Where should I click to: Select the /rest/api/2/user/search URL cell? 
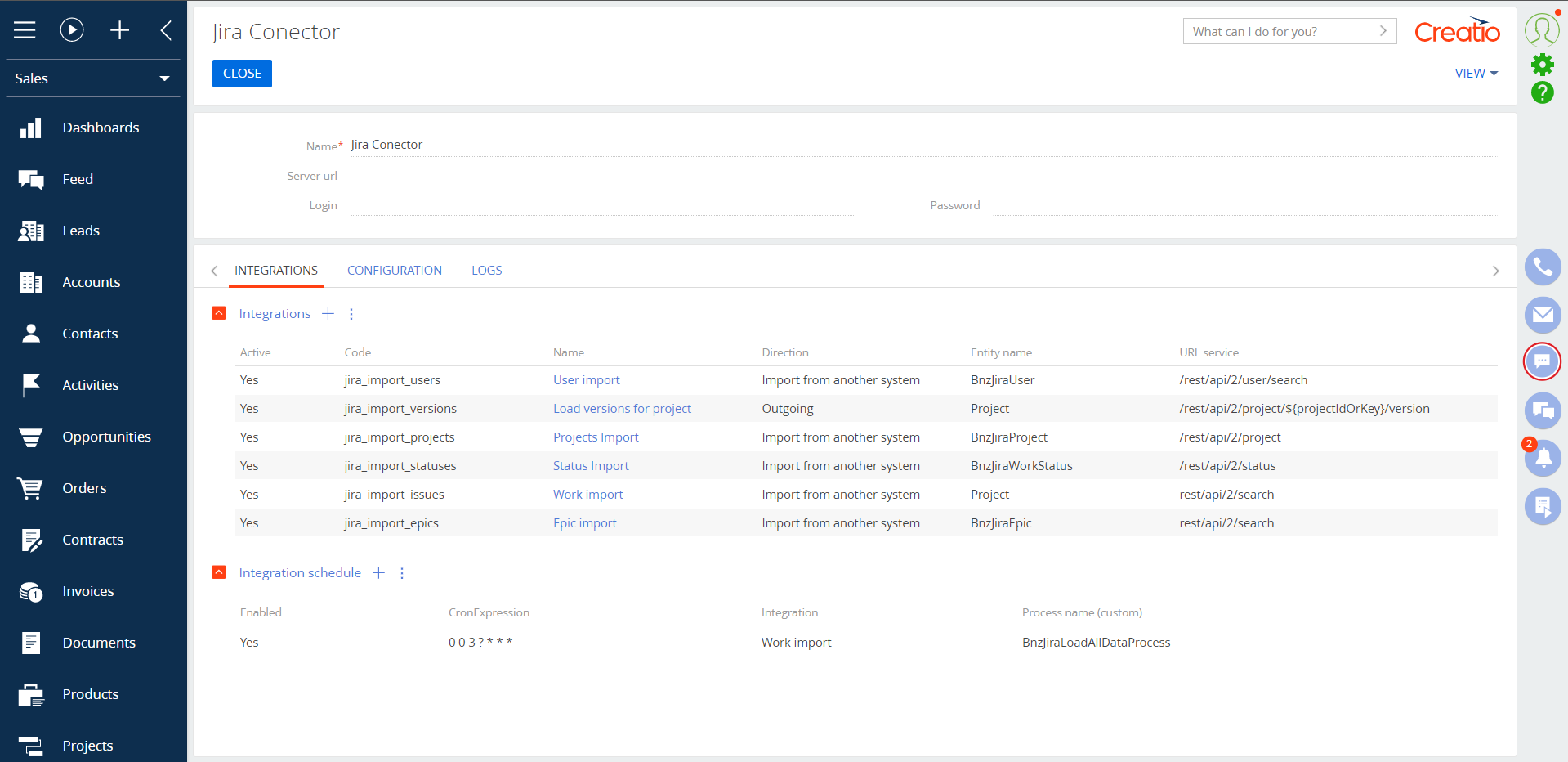tap(1243, 380)
